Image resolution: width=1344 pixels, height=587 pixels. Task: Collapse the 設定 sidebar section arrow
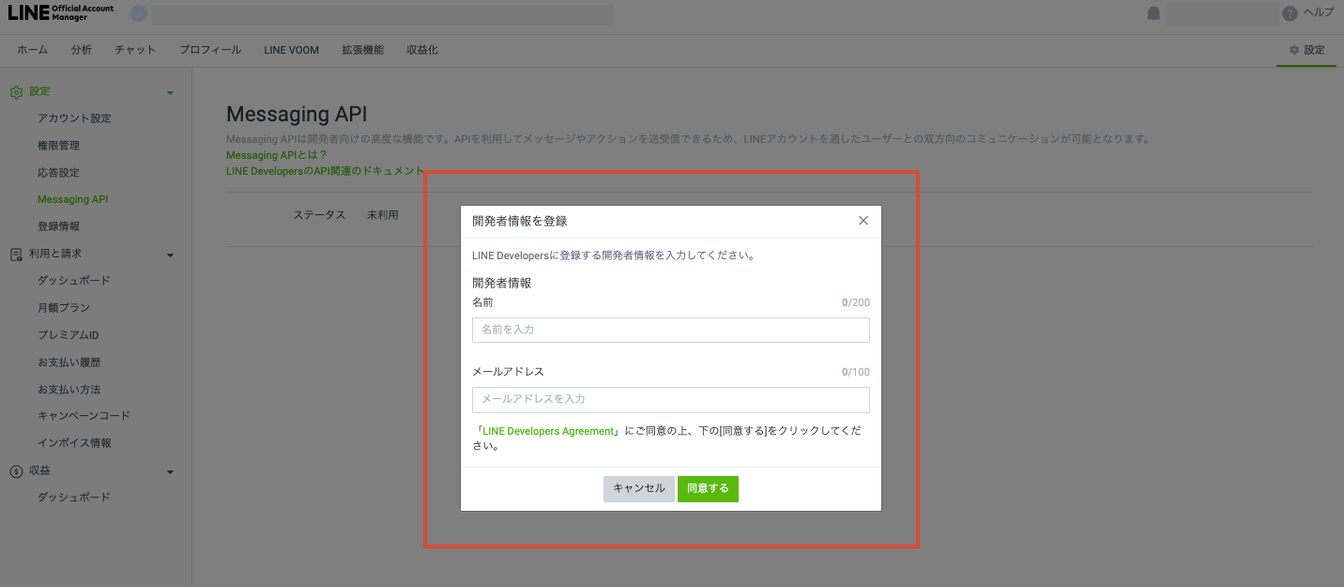[170, 93]
